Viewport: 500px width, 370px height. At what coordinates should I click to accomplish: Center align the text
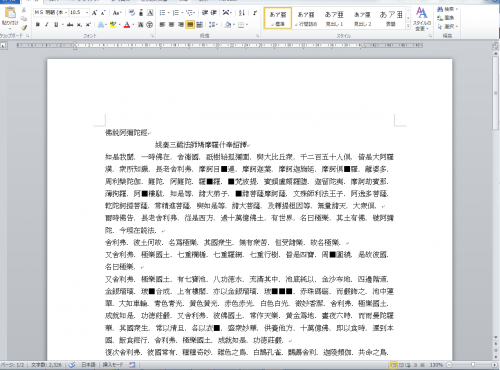pyautogui.click(x=171, y=24)
